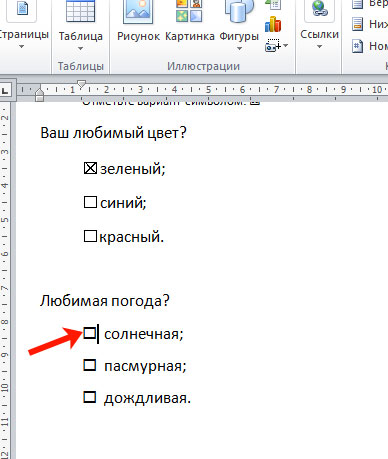The width and height of the screenshot is (388, 459).
Task: Check the синий checkbox
Action: 90,202
